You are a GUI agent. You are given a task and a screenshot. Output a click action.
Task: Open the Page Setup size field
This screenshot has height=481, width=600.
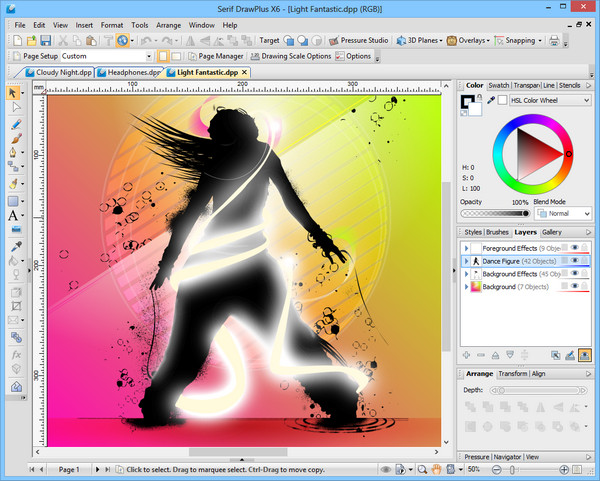[105, 56]
